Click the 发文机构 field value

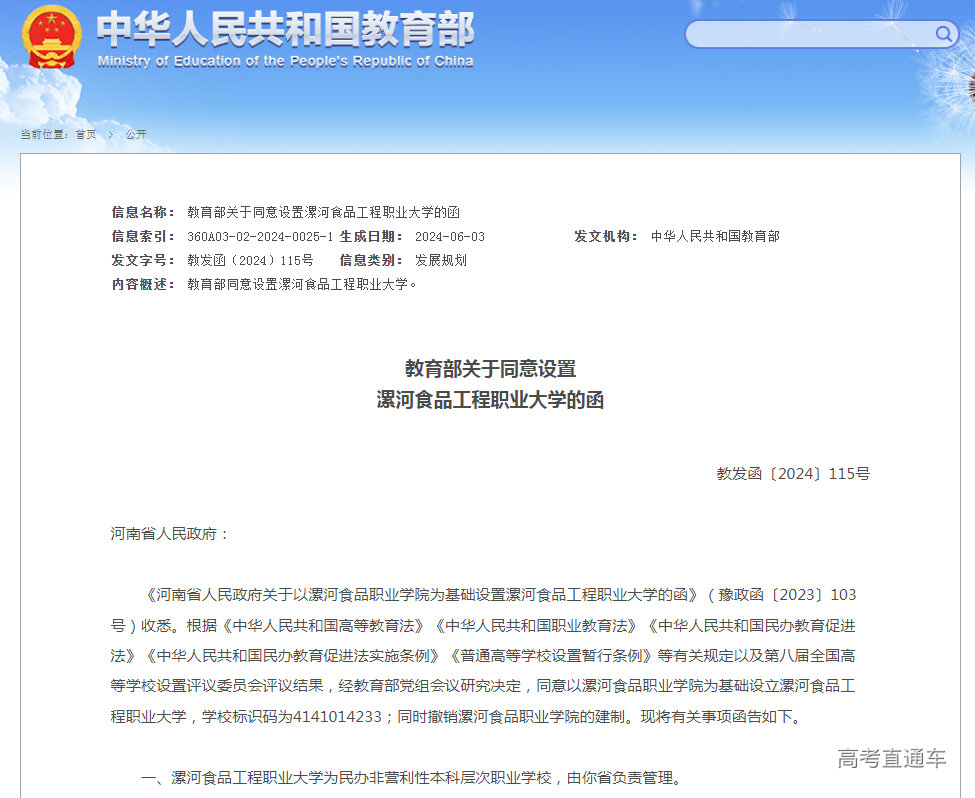coord(715,236)
